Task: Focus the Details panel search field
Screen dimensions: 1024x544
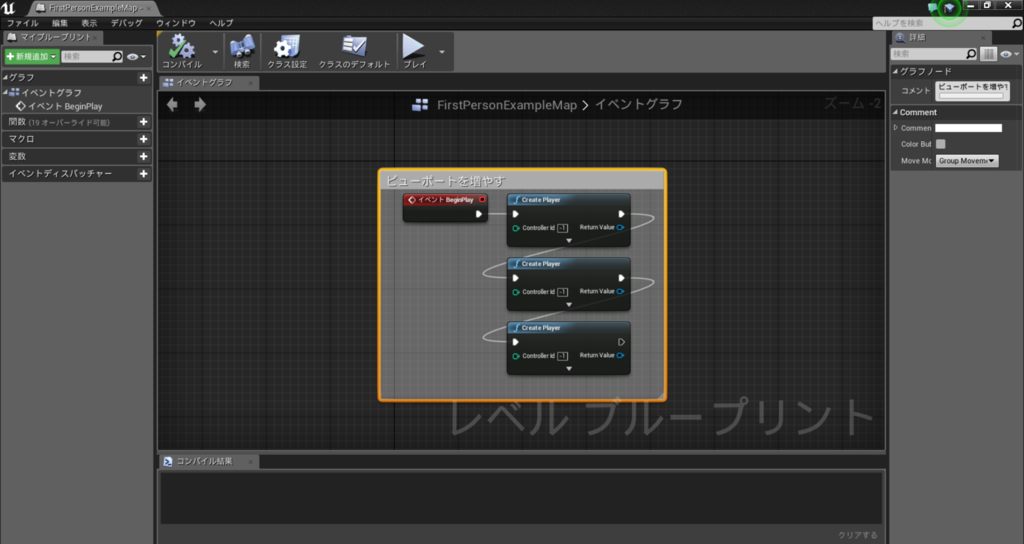Action: tap(934, 54)
